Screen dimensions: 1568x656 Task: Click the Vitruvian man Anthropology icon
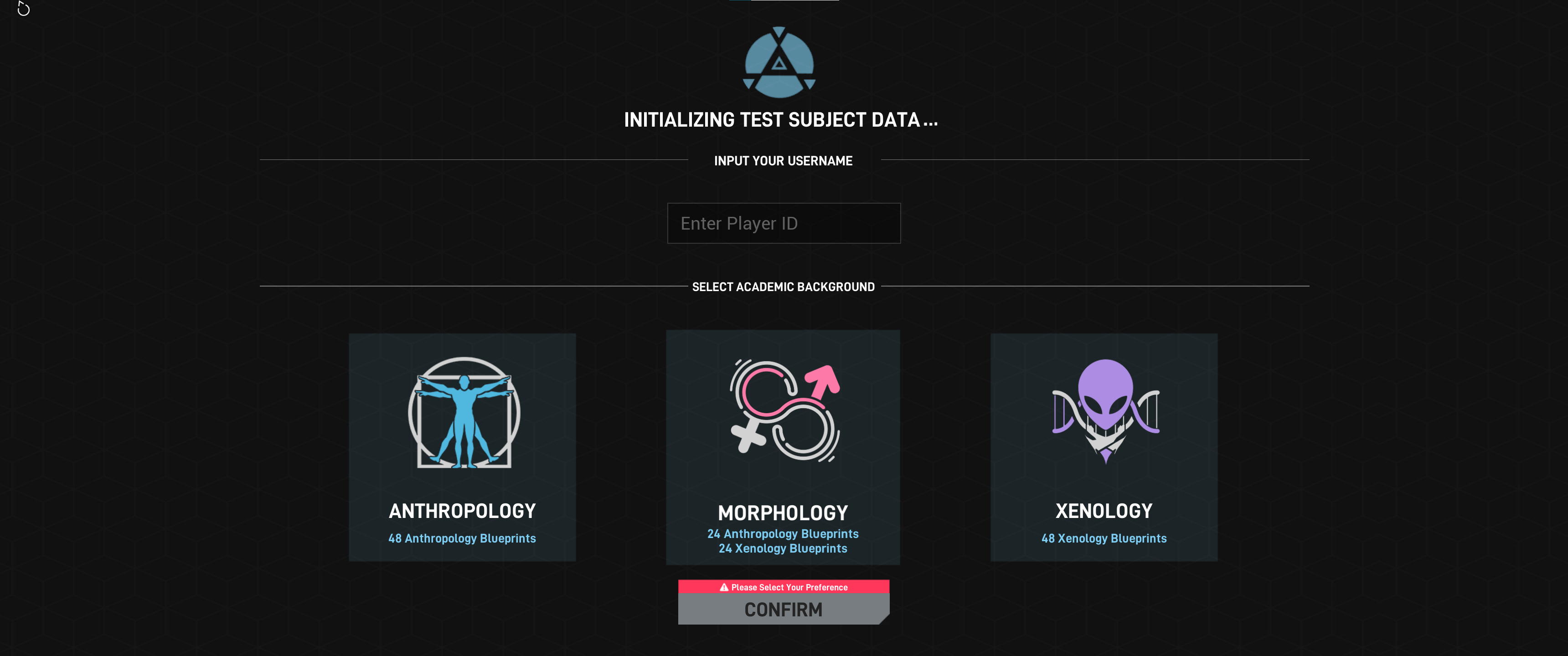464,413
